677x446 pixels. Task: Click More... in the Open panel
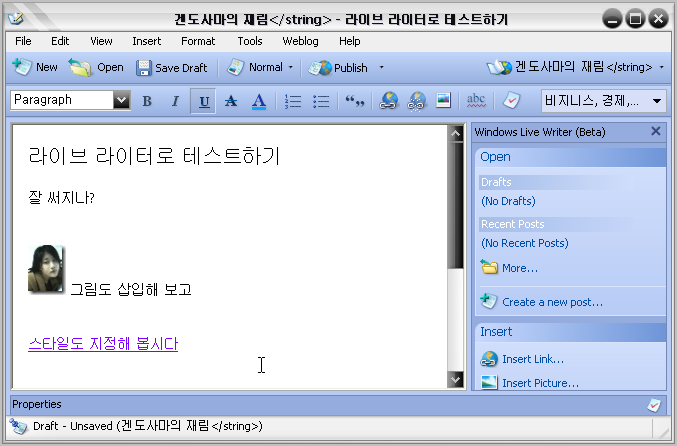(x=519, y=268)
